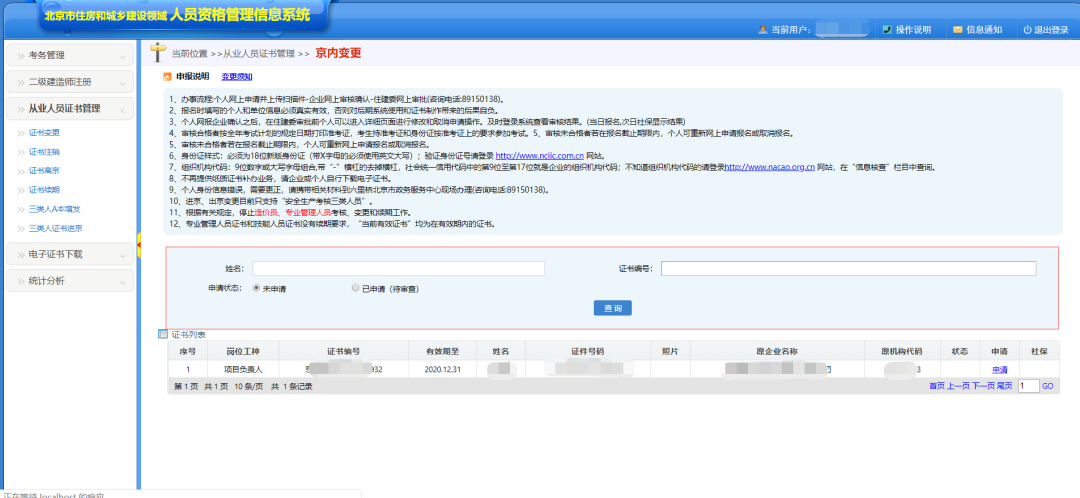Click the 有效期至 column header

[x=442, y=351]
